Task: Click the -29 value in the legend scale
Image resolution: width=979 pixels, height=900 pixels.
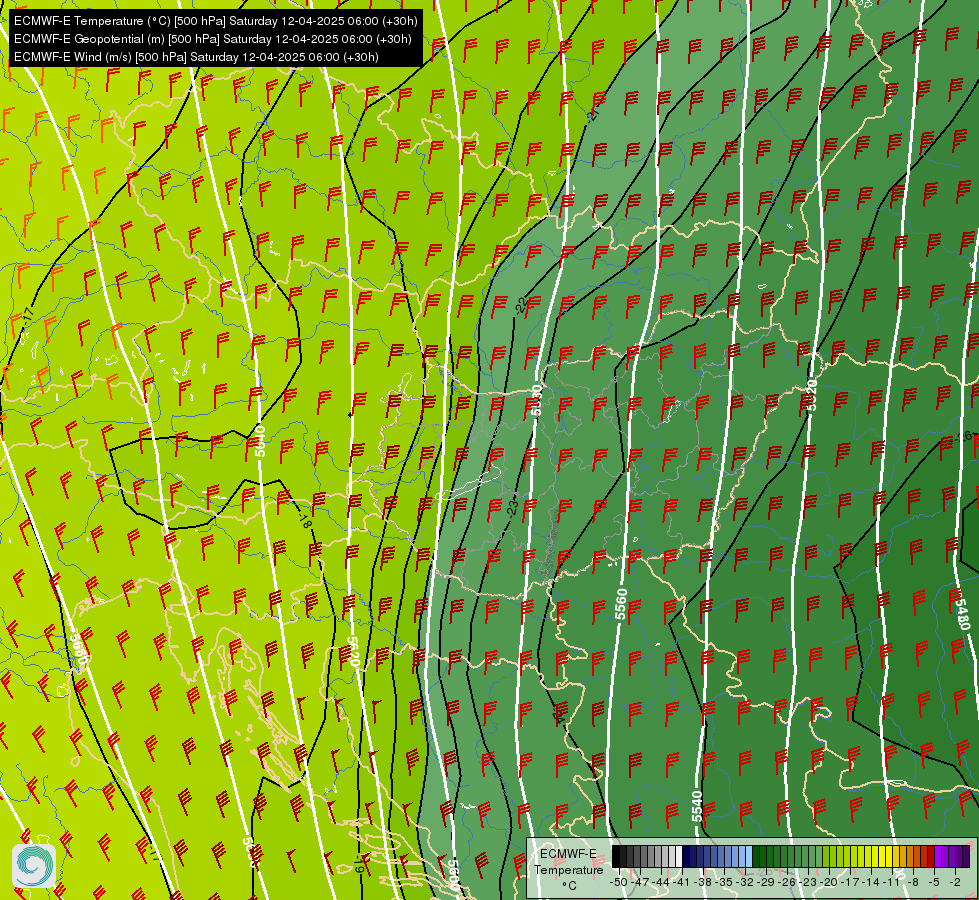Action: pyautogui.click(x=765, y=882)
